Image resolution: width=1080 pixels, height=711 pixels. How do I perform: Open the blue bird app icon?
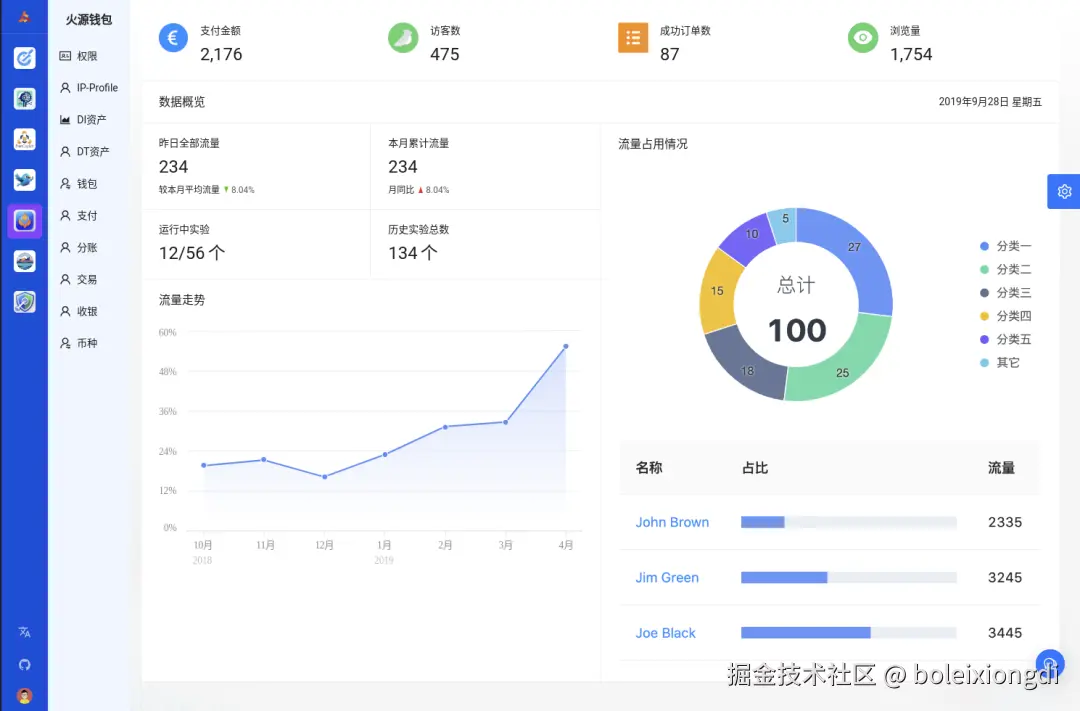[25, 180]
